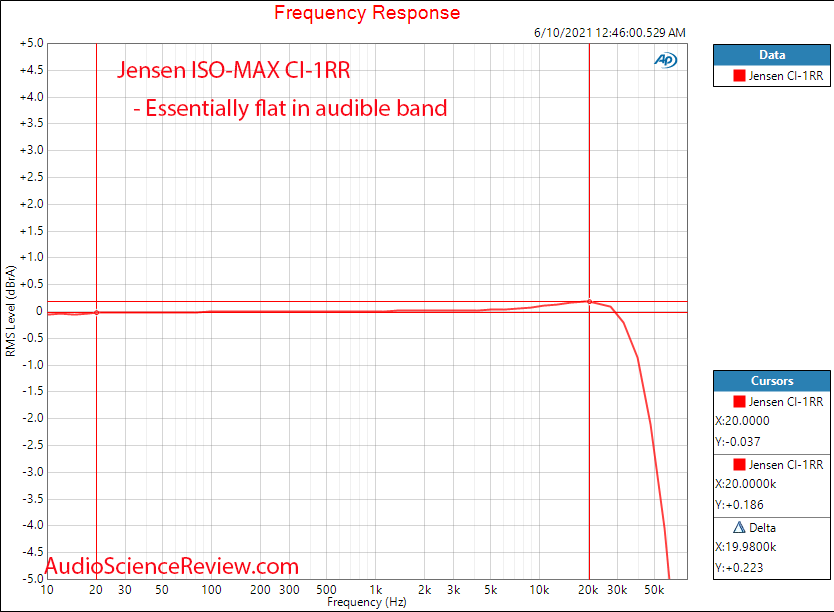This screenshot has width=834, height=612.
Task: Click the Delta triangle icon
Action: [739, 527]
